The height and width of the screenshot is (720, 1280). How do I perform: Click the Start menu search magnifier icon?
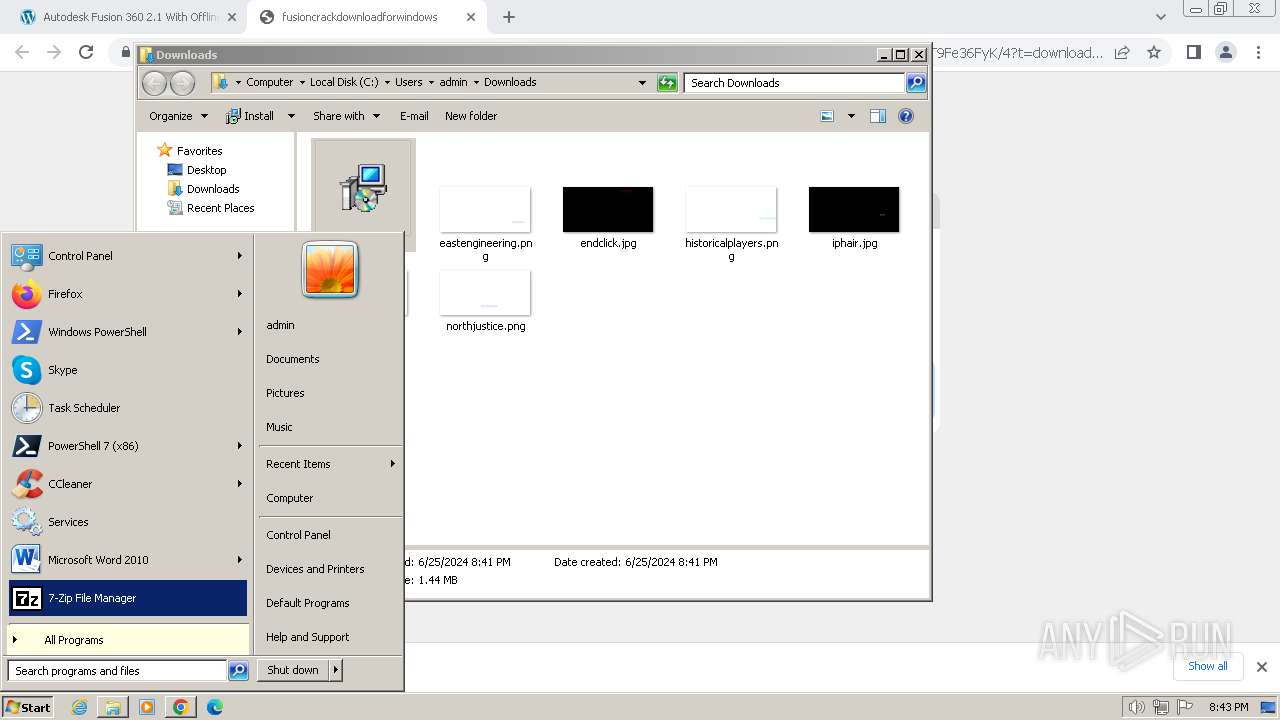click(238, 671)
